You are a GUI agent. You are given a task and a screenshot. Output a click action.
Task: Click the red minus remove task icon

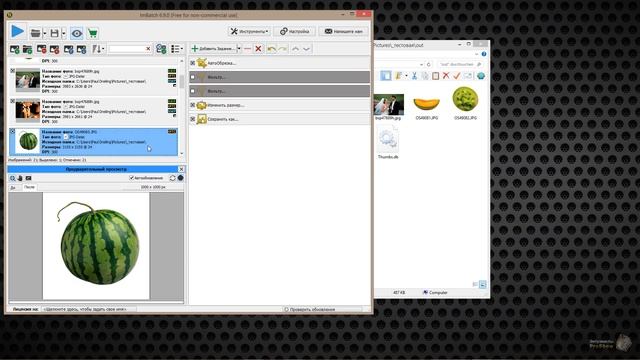click(247, 49)
